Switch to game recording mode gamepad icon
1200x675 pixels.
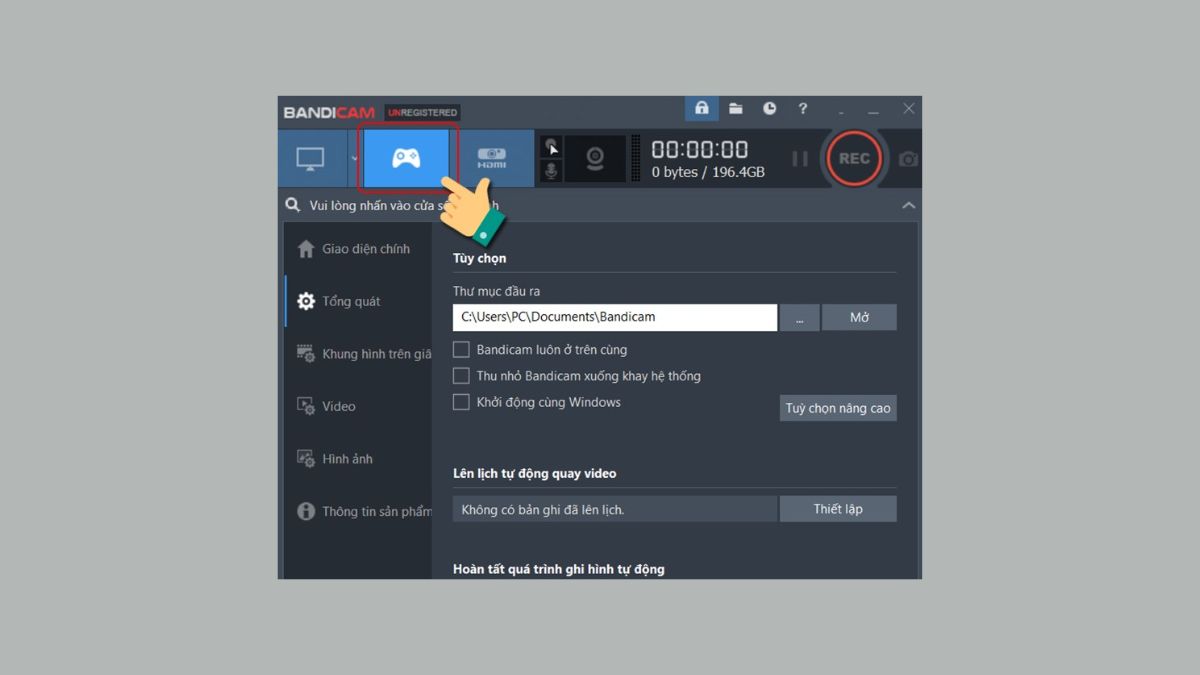pyautogui.click(x=405, y=158)
